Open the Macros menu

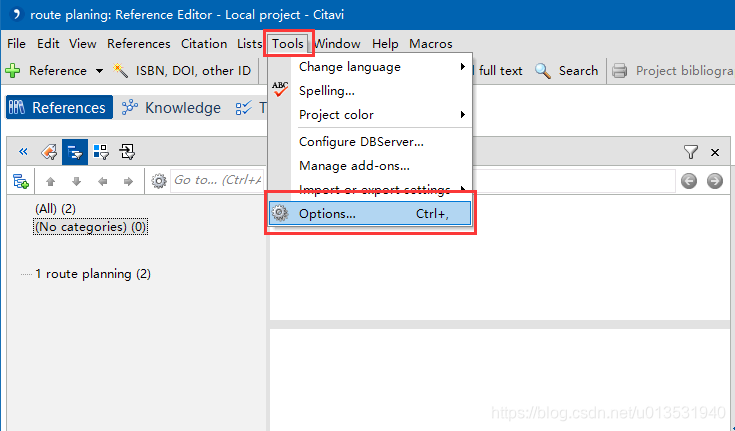[430, 44]
